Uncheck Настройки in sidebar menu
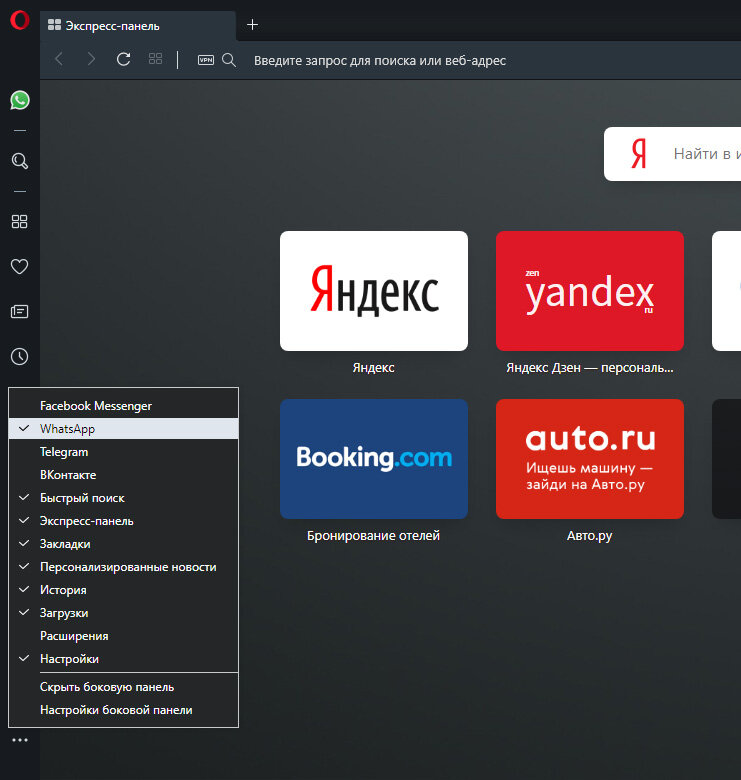The width and height of the screenshot is (741, 780). point(123,659)
